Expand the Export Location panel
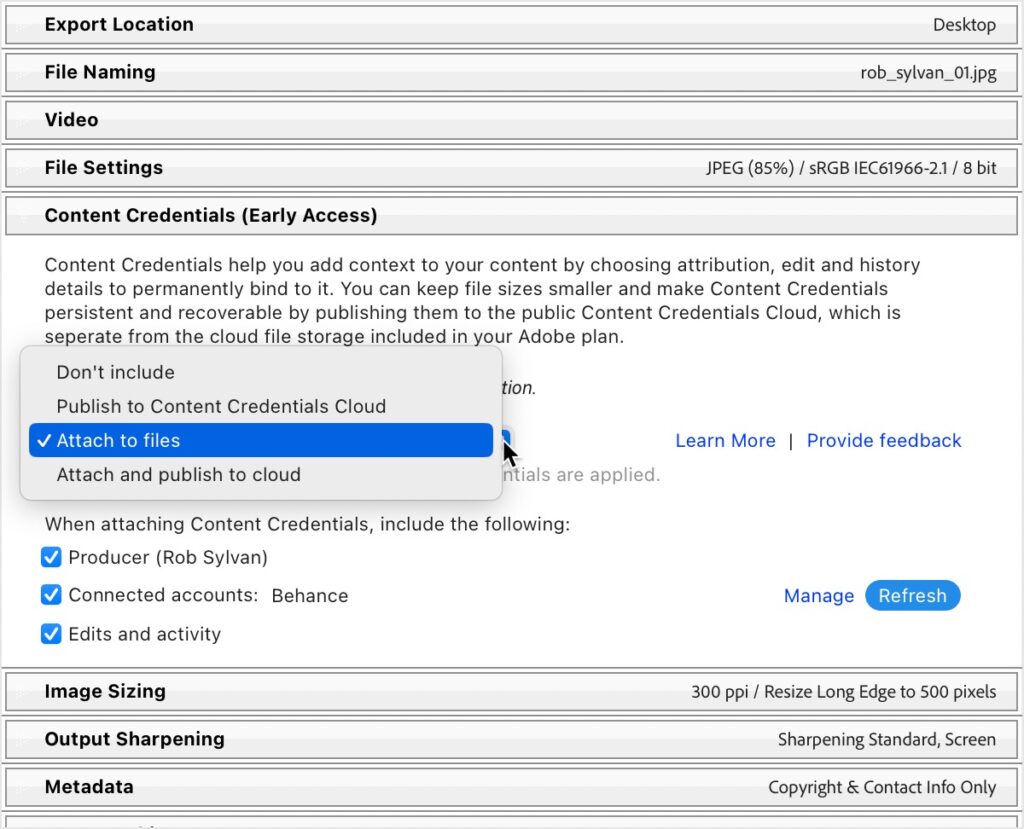1024x829 pixels. tap(511, 25)
